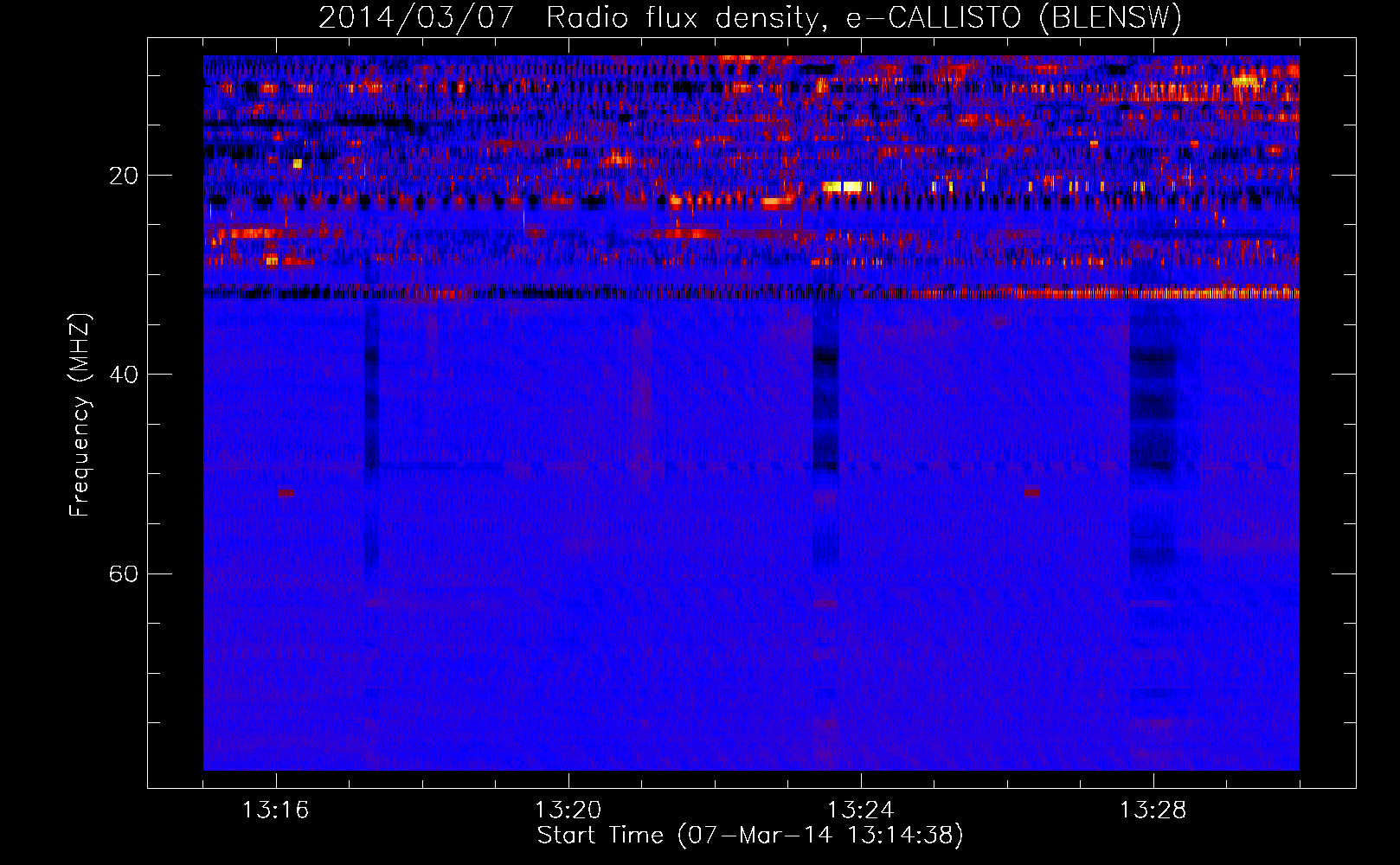
Task: Click the 13:20 time tick label
Action: pos(568,811)
